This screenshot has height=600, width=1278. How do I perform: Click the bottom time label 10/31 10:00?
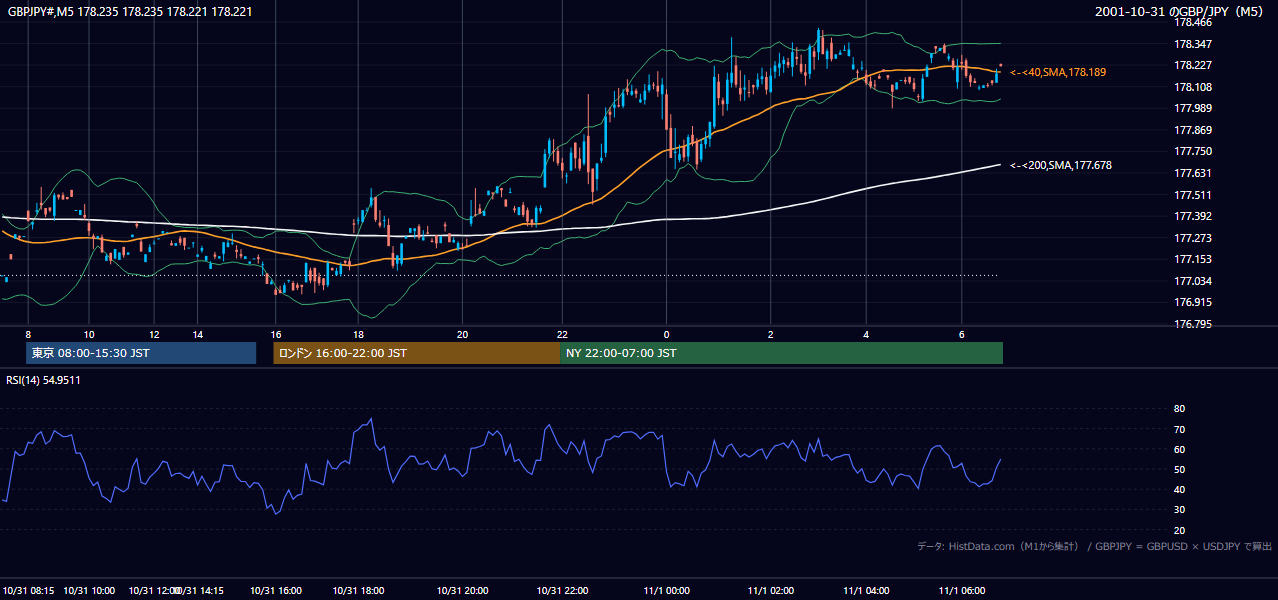coord(89,590)
